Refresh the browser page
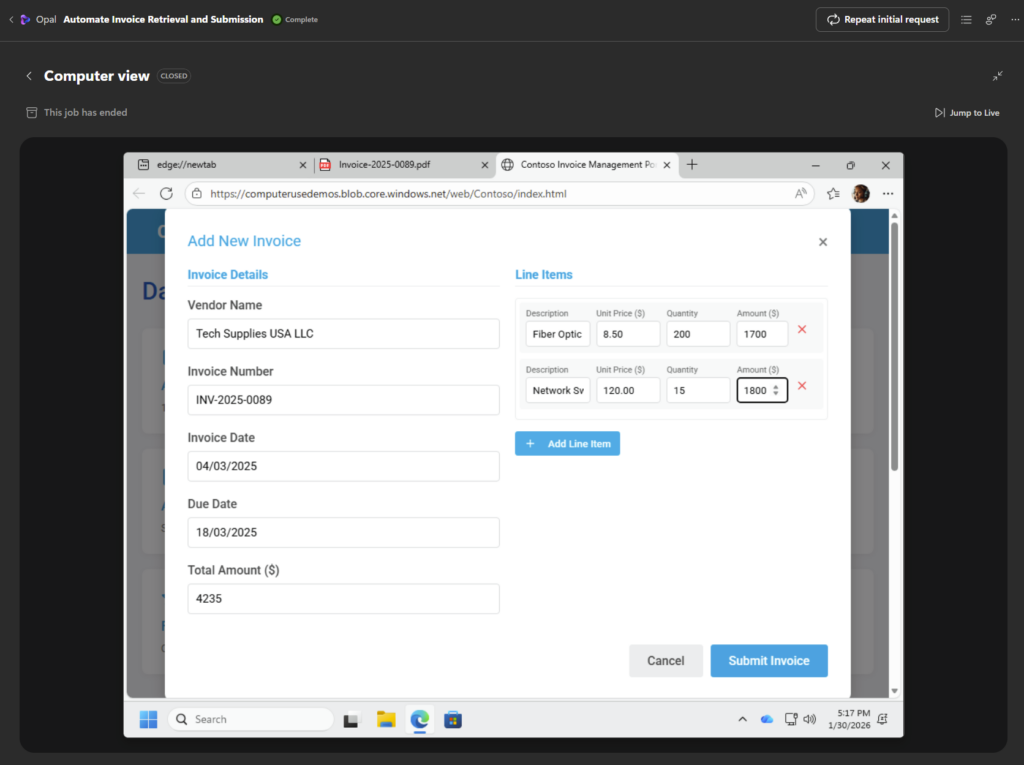1024x765 pixels. pos(166,193)
